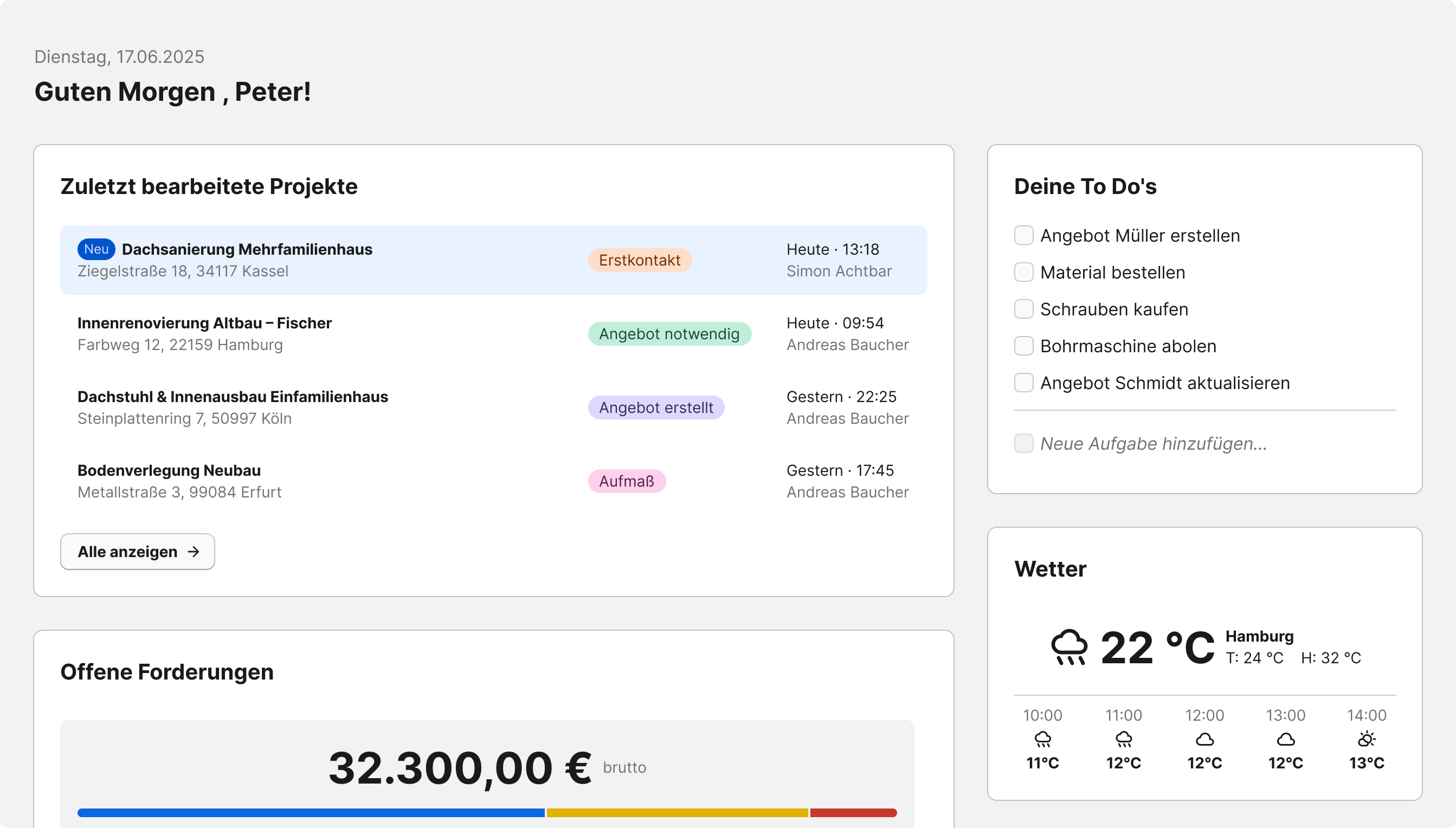Screen dimensions: 1456x828
Task: Click the Offene Forderungen heading
Action: click(x=167, y=672)
